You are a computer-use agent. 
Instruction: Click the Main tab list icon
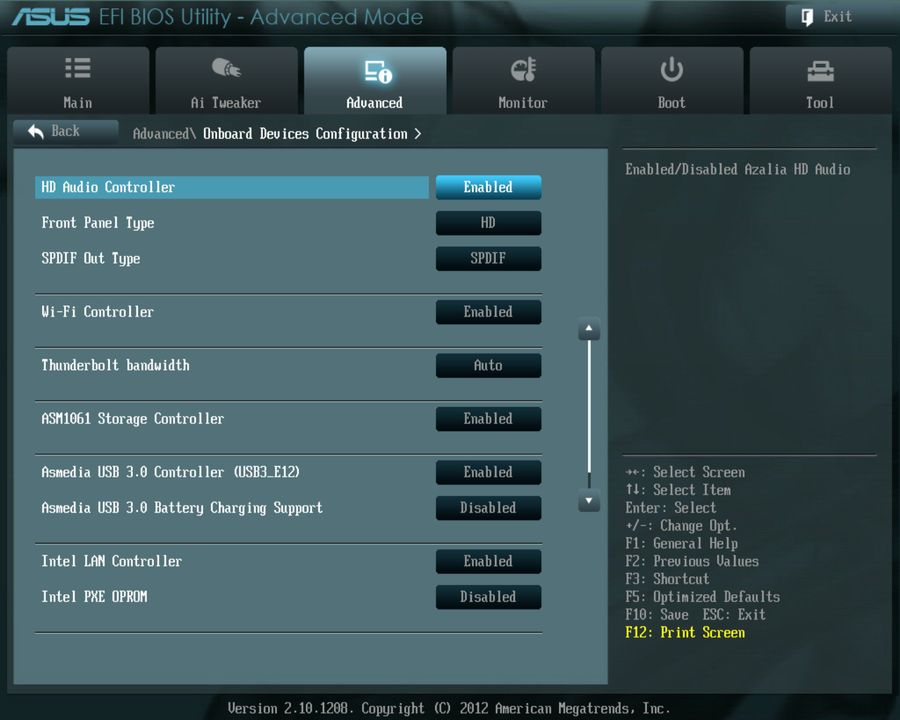[78, 68]
